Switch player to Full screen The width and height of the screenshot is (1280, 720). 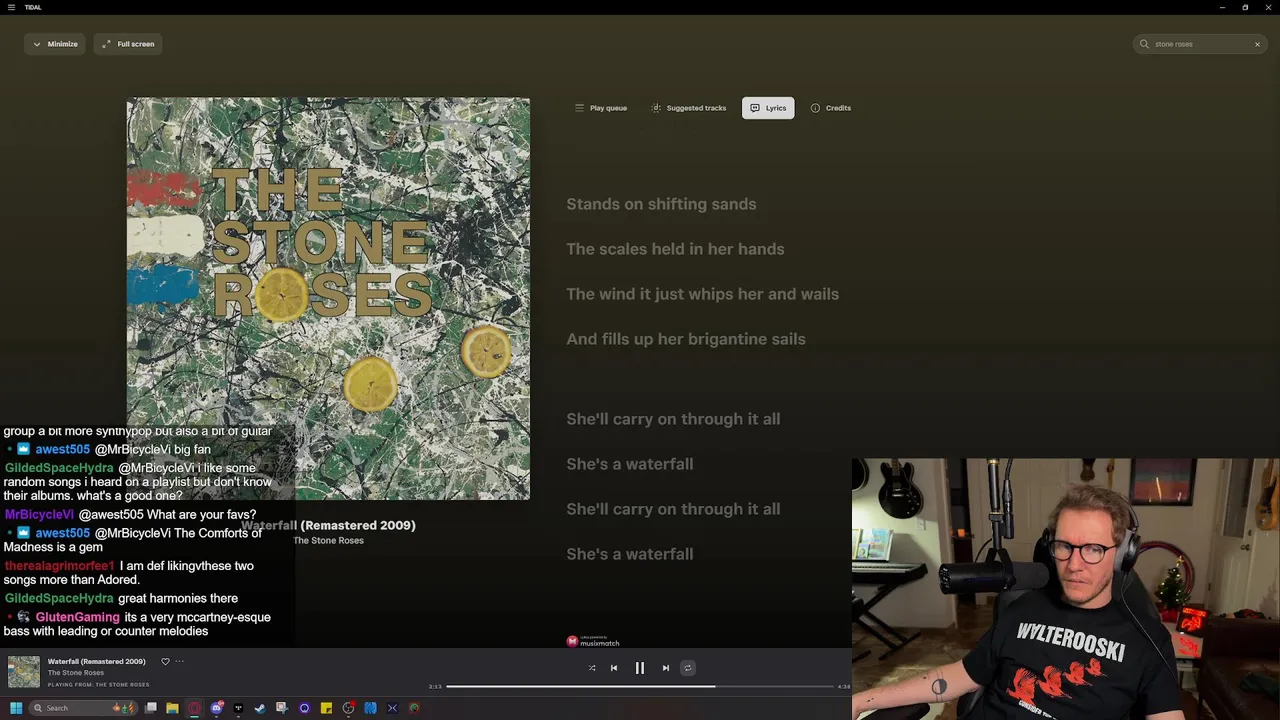click(128, 44)
